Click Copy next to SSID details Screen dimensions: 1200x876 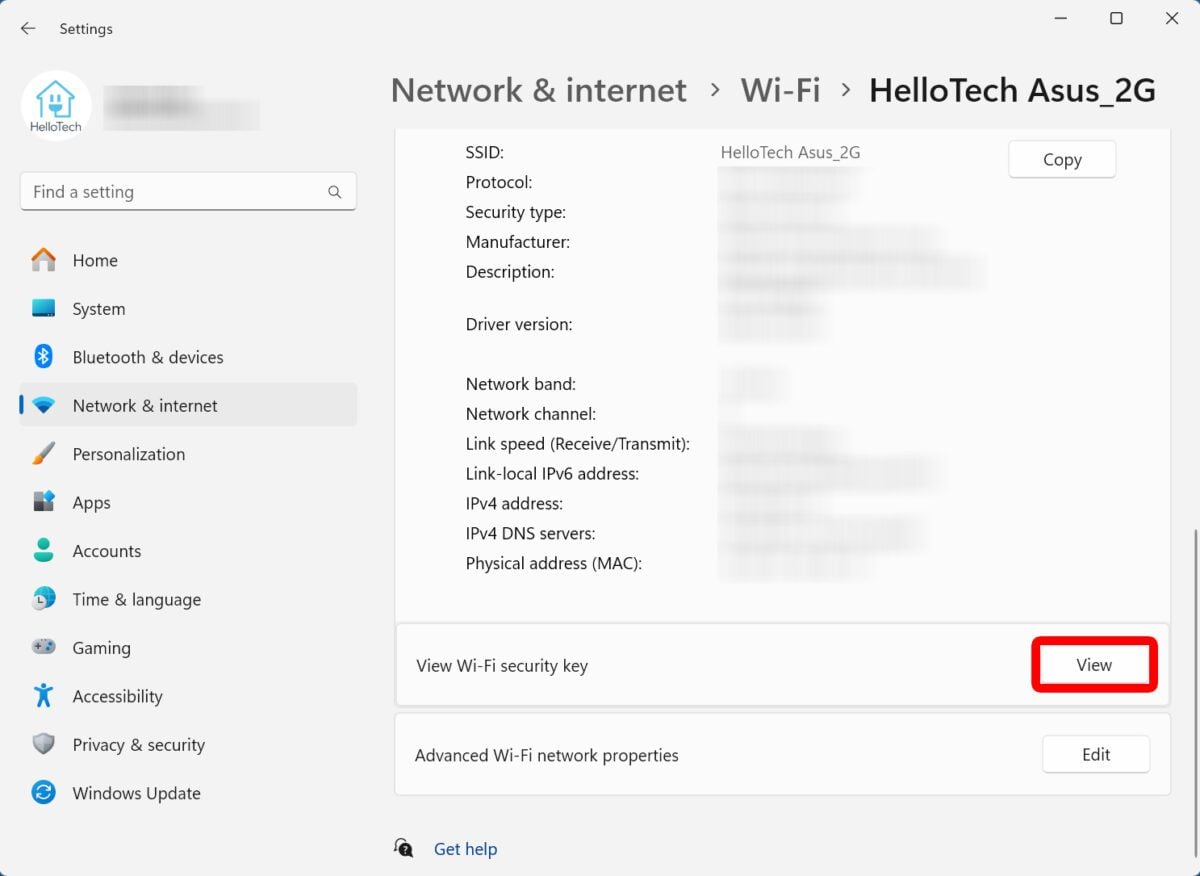point(1061,159)
